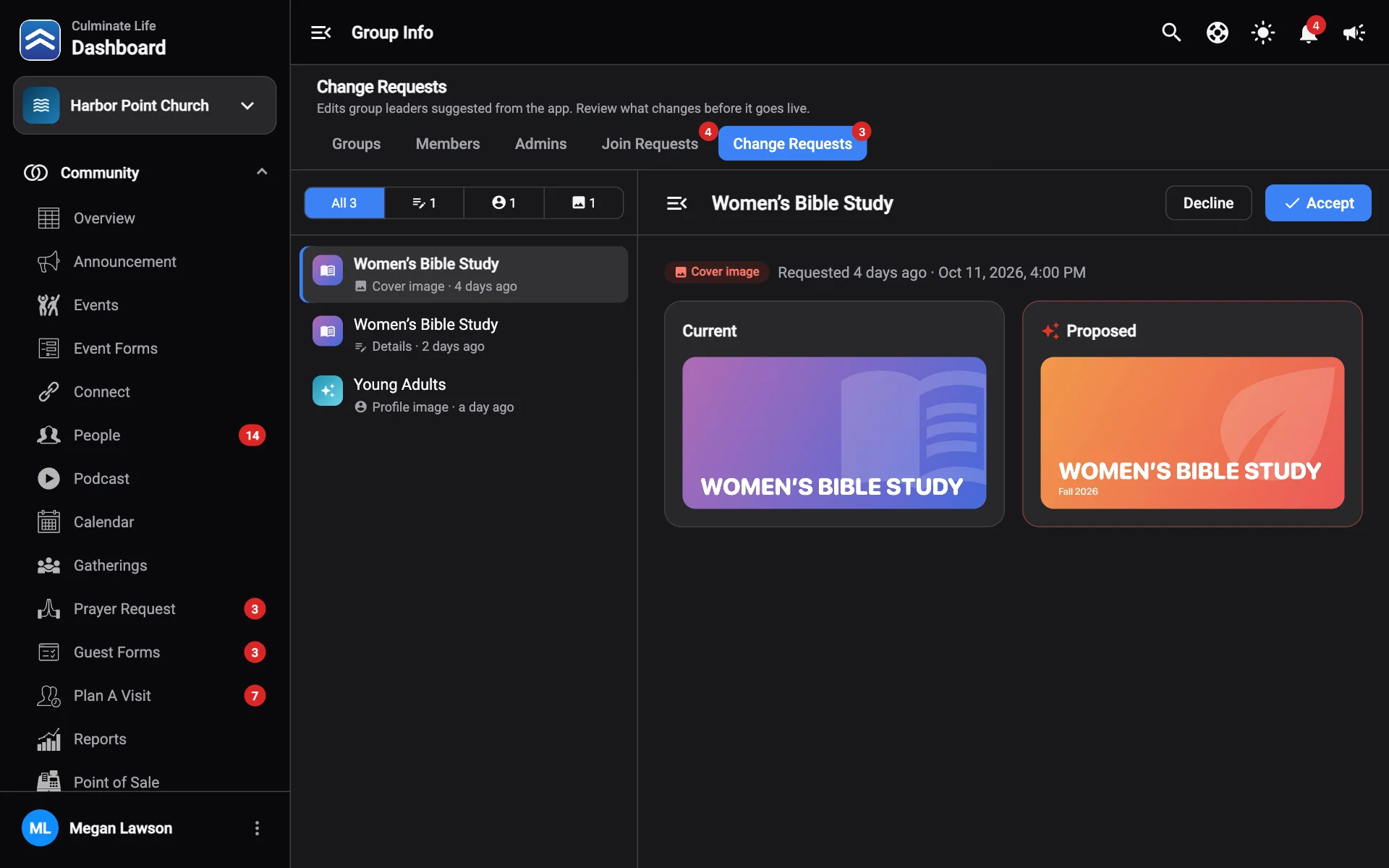This screenshot has height=868, width=1389.
Task: Filter by details edits (1)
Action: point(424,203)
